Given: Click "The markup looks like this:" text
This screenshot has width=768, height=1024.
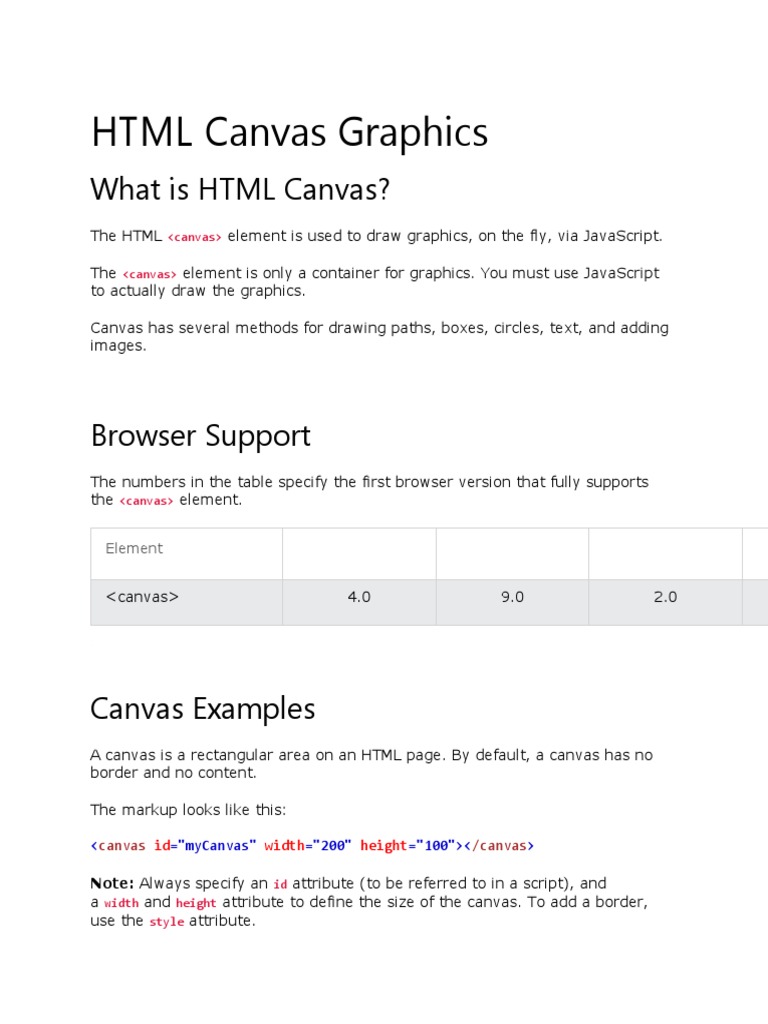Looking at the screenshot, I should 188,809.
